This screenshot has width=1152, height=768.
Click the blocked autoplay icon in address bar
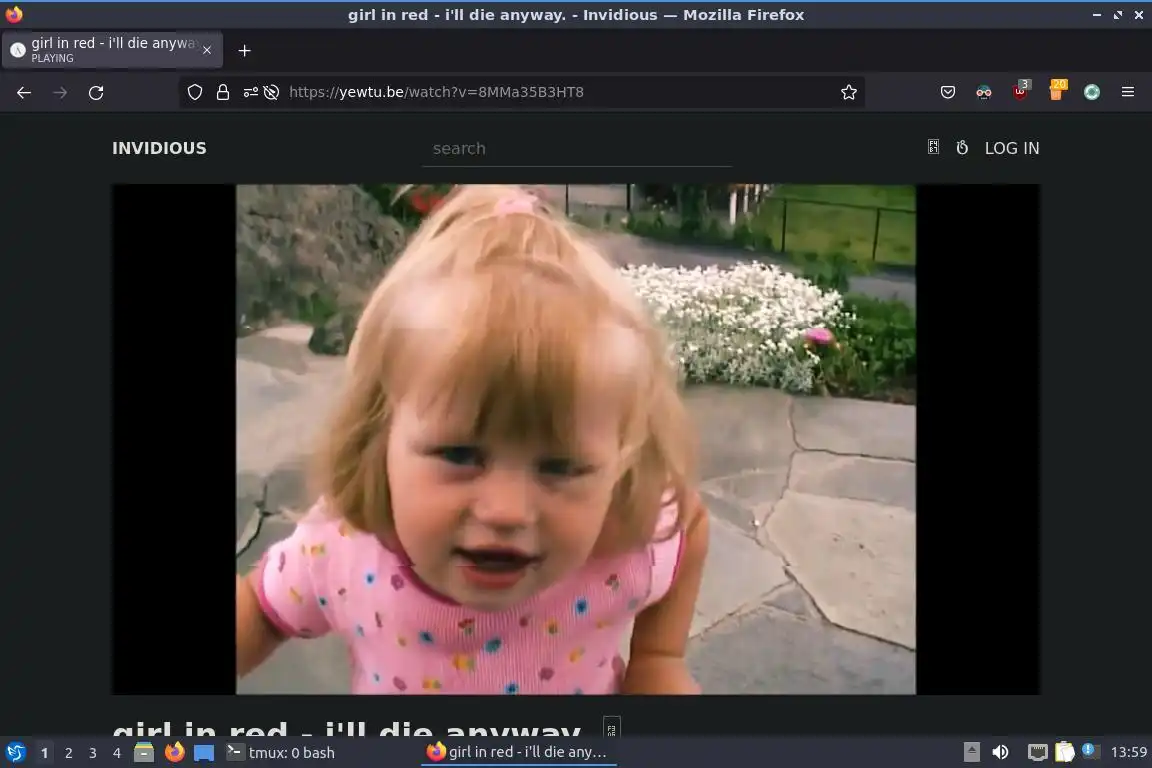[271, 92]
